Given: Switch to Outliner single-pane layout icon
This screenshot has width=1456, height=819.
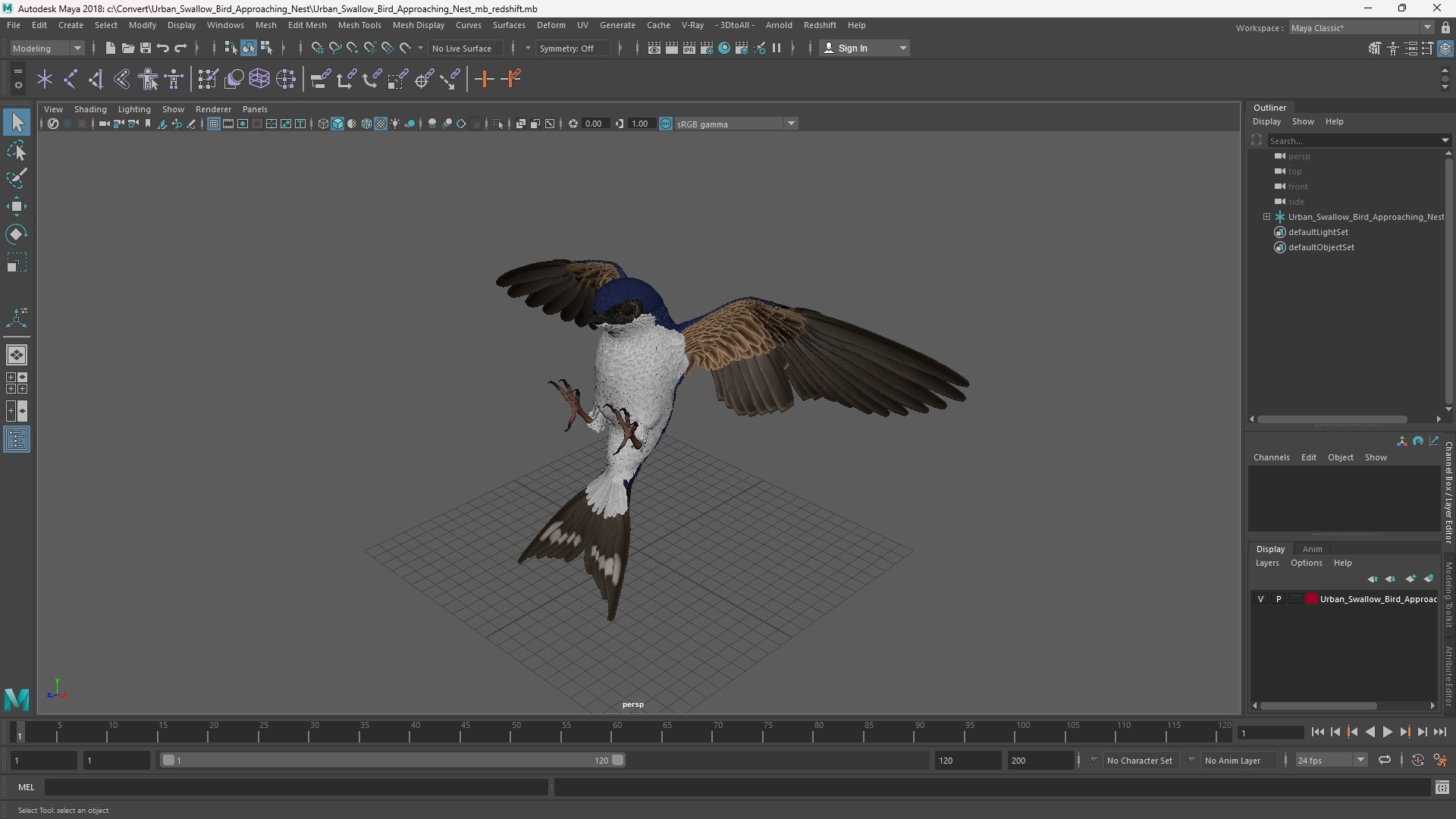Looking at the screenshot, I should pos(17,439).
